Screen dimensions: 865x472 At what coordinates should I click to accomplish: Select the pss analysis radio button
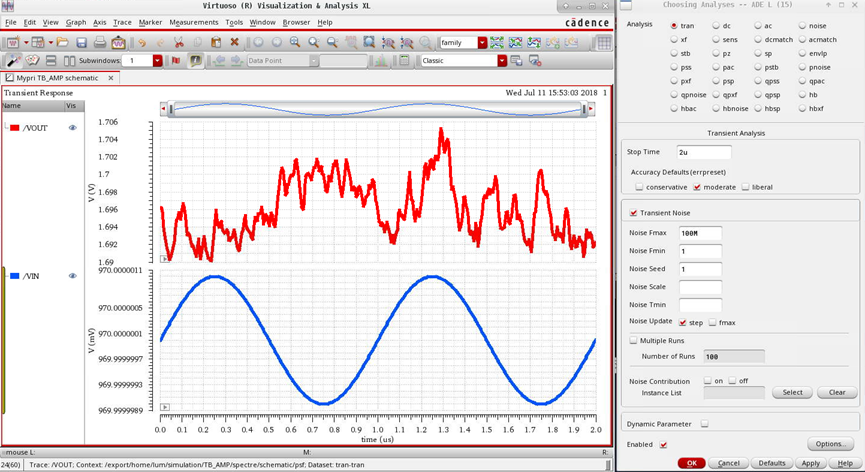point(674,67)
